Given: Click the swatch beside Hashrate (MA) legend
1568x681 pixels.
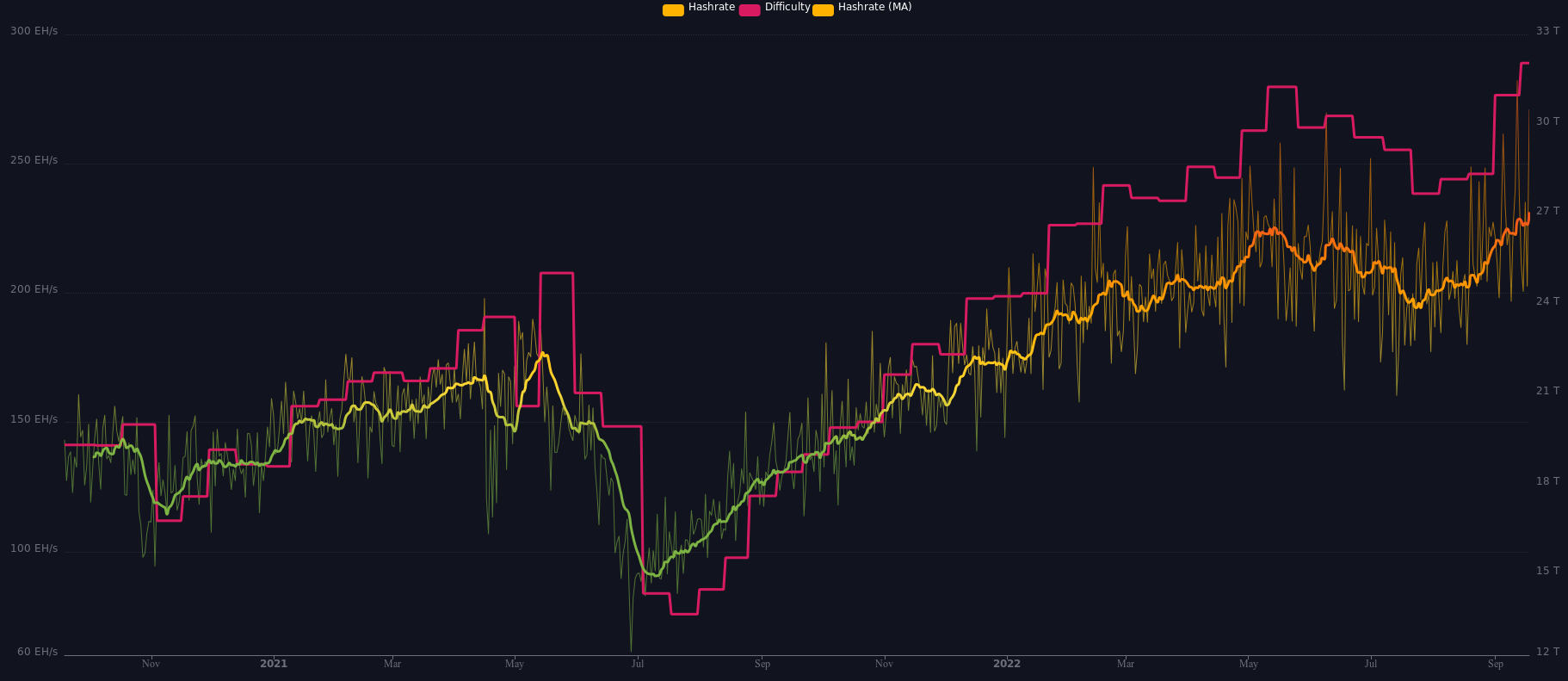Looking at the screenshot, I should click(x=823, y=9).
